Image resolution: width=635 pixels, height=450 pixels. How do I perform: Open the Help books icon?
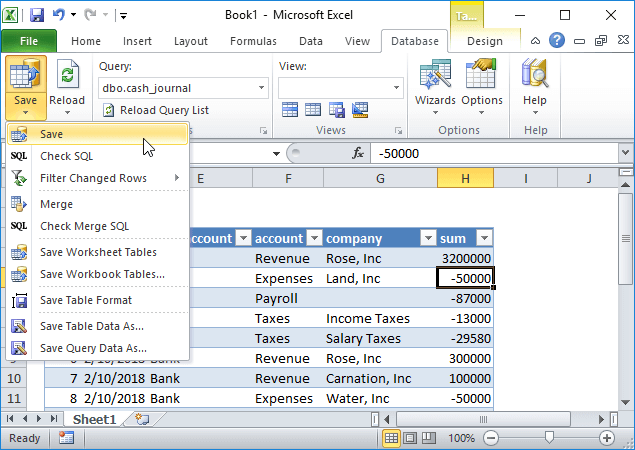click(x=535, y=74)
